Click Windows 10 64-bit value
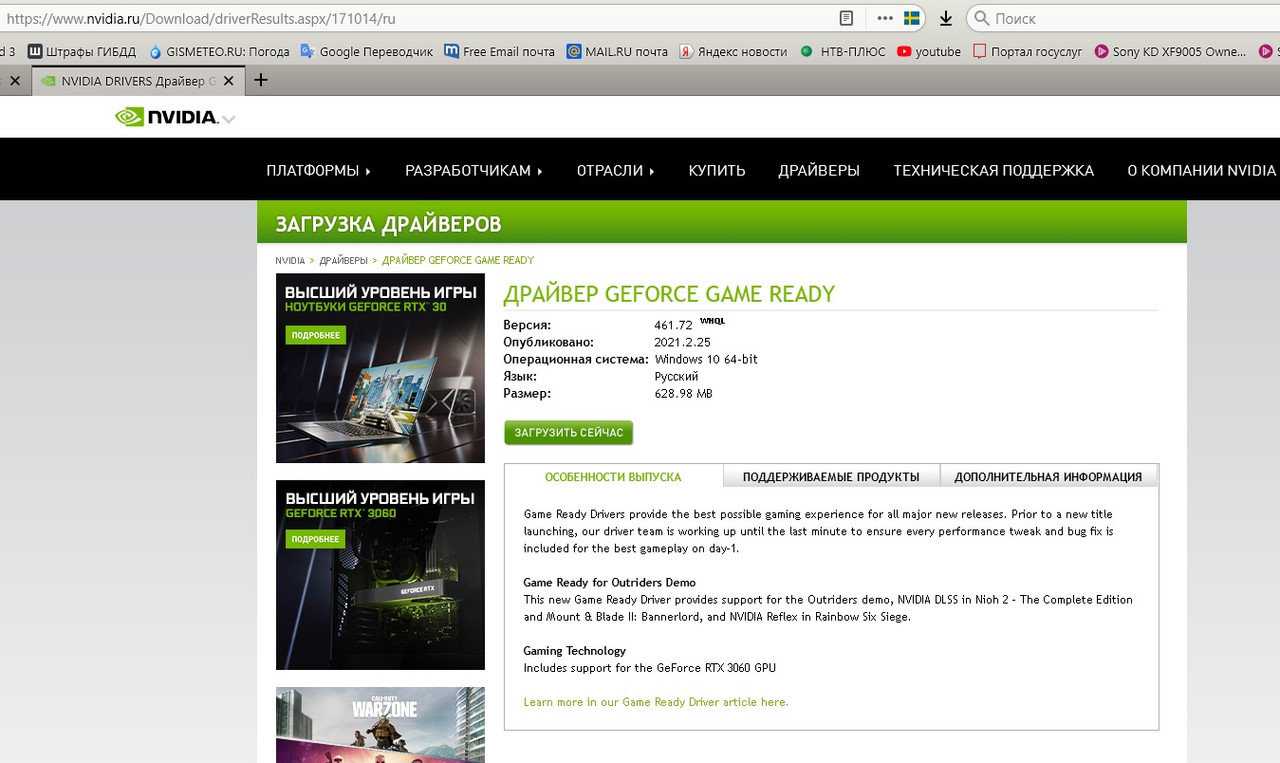This screenshot has height=763, width=1280. tap(706, 359)
